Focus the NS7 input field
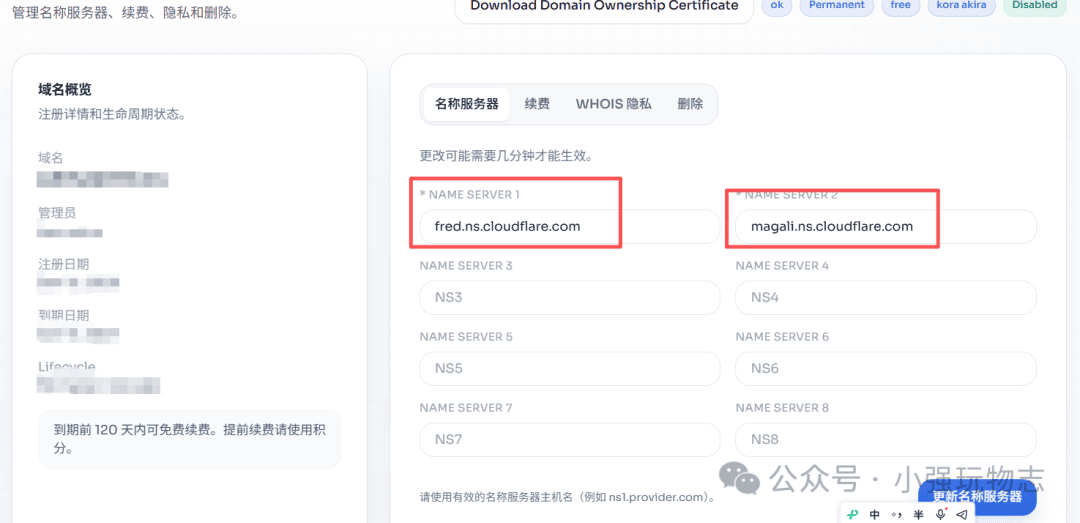 pos(570,440)
